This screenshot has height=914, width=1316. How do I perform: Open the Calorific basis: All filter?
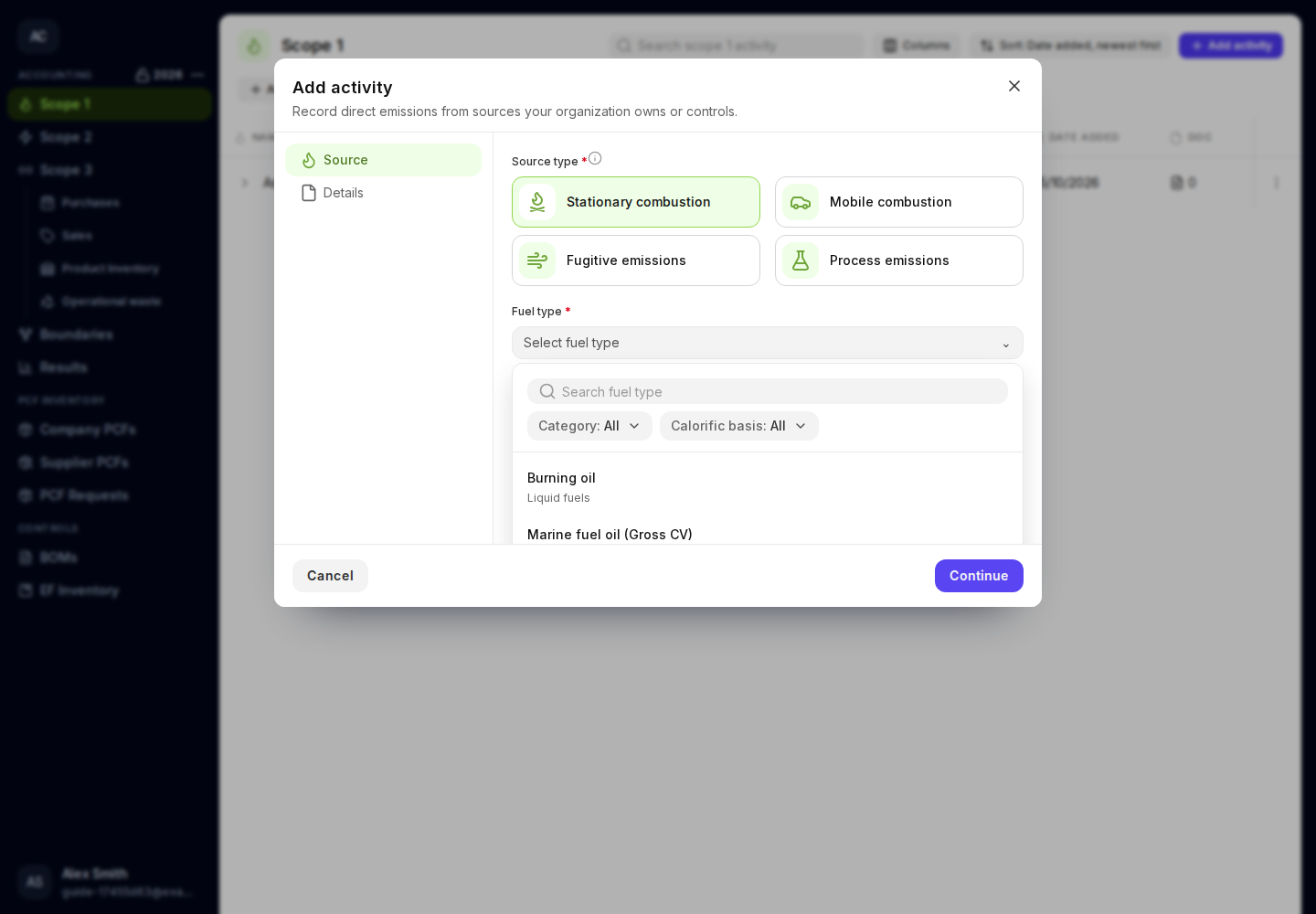(739, 426)
